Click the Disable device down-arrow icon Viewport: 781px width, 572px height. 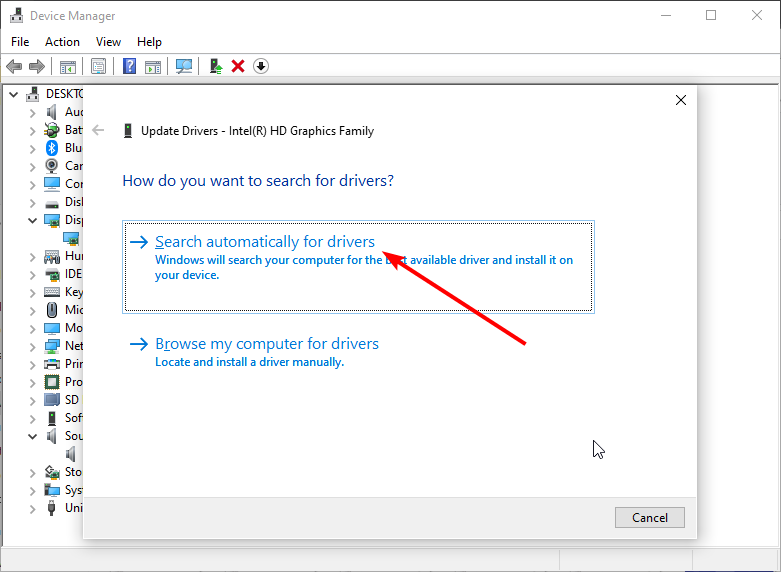click(x=261, y=66)
